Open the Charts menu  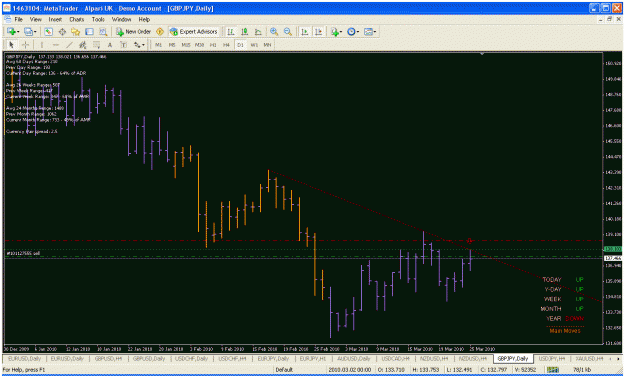point(77,19)
